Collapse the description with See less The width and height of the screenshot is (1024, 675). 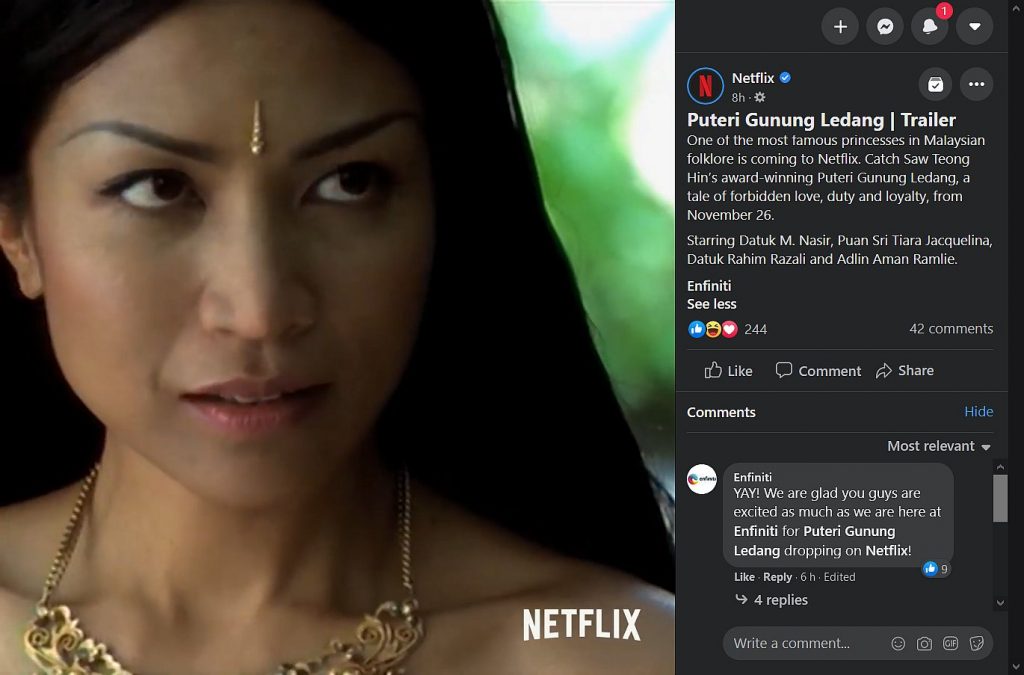[x=711, y=304]
